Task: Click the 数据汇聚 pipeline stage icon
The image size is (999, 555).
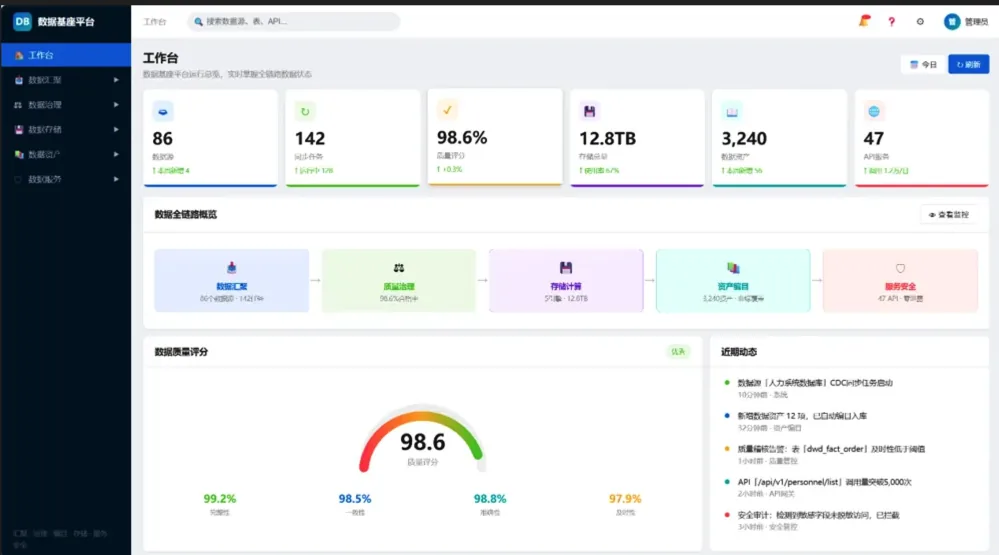Action: tap(231, 268)
